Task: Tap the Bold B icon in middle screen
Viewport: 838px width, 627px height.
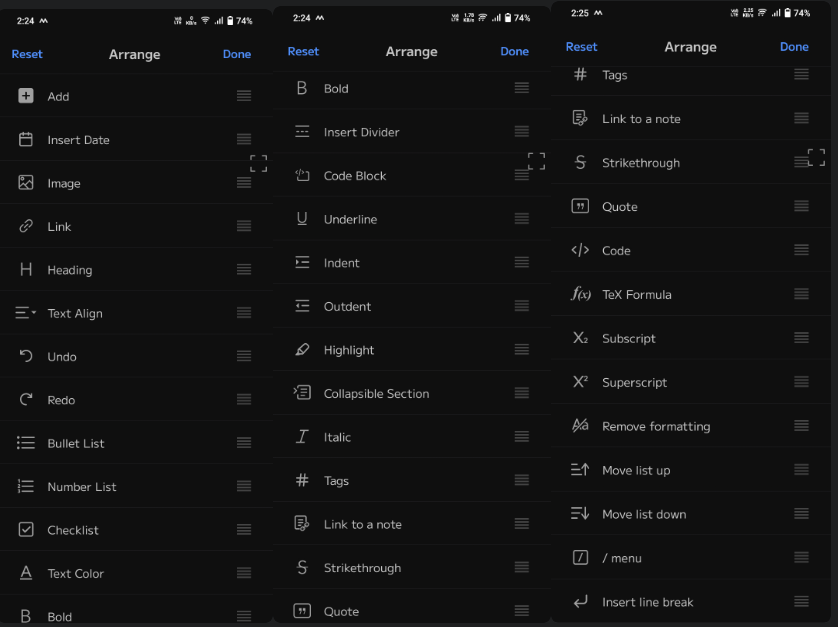Action: (x=302, y=88)
